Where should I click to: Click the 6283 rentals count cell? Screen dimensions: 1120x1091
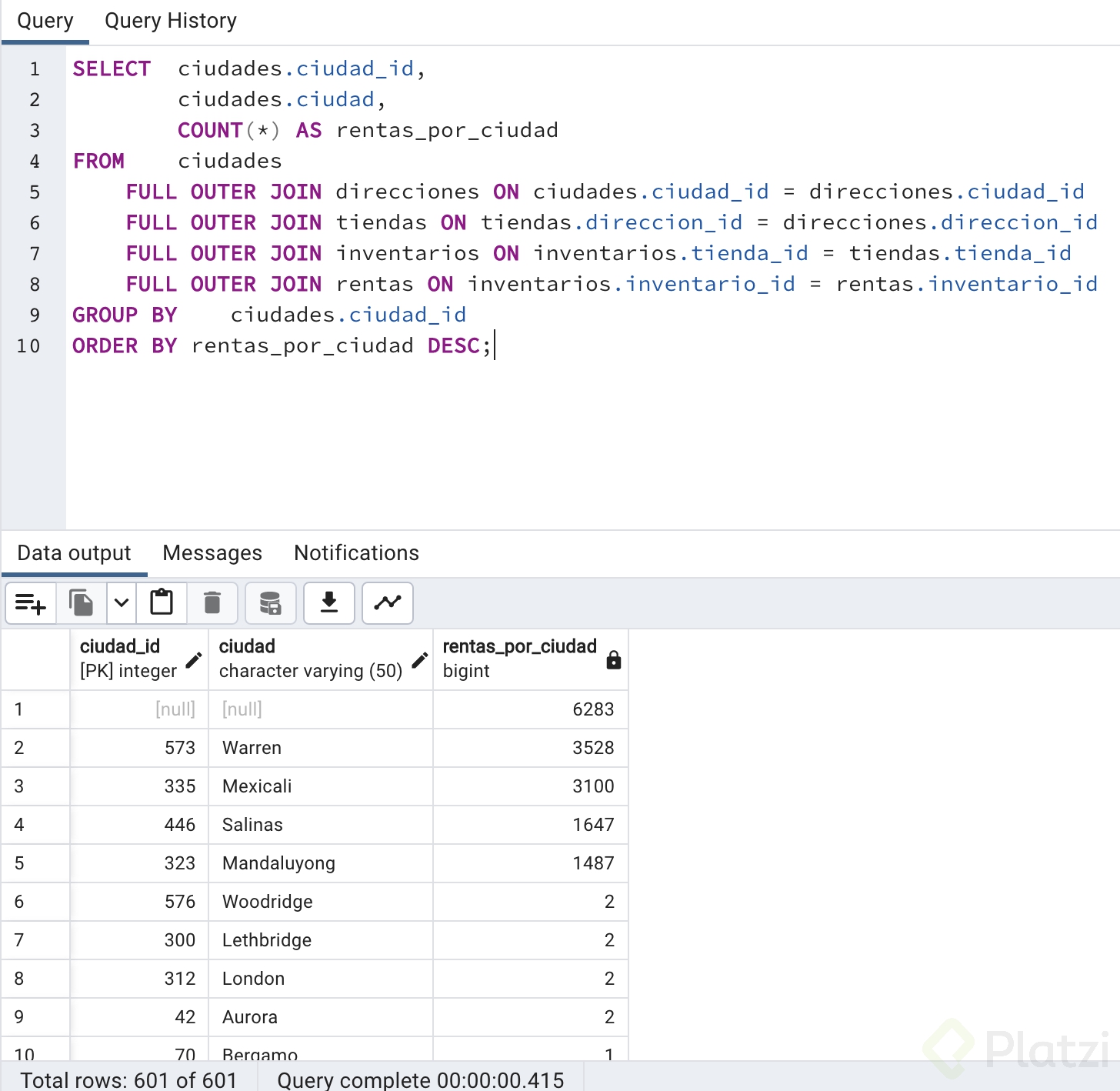click(531, 709)
